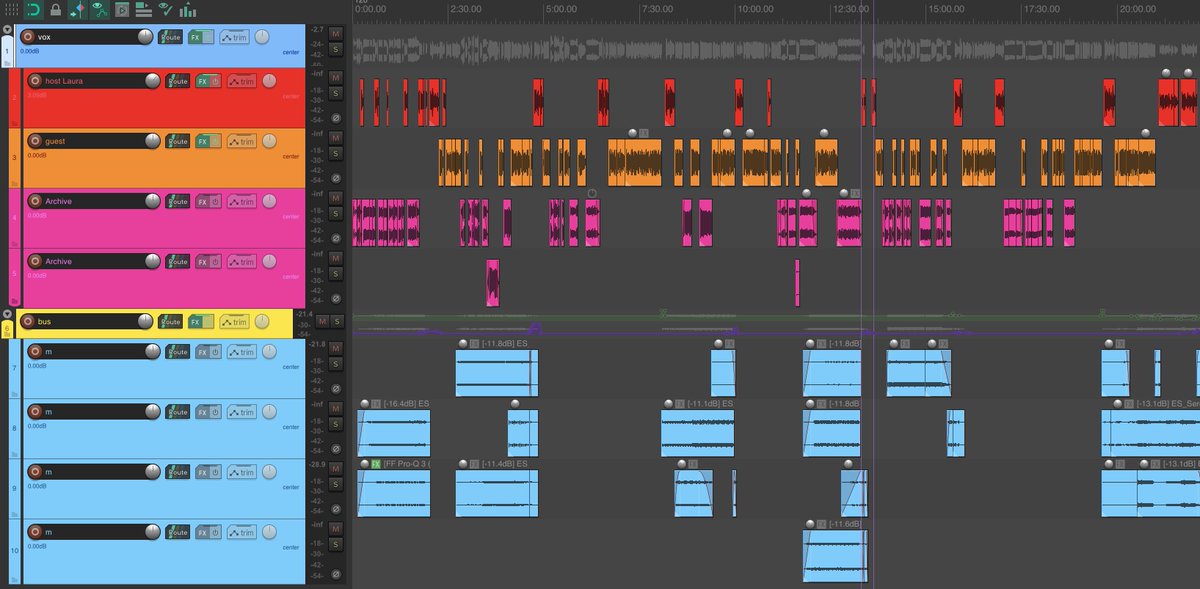
Task: Click the padlock lock icon in toolbar
Action: point(55,10)
